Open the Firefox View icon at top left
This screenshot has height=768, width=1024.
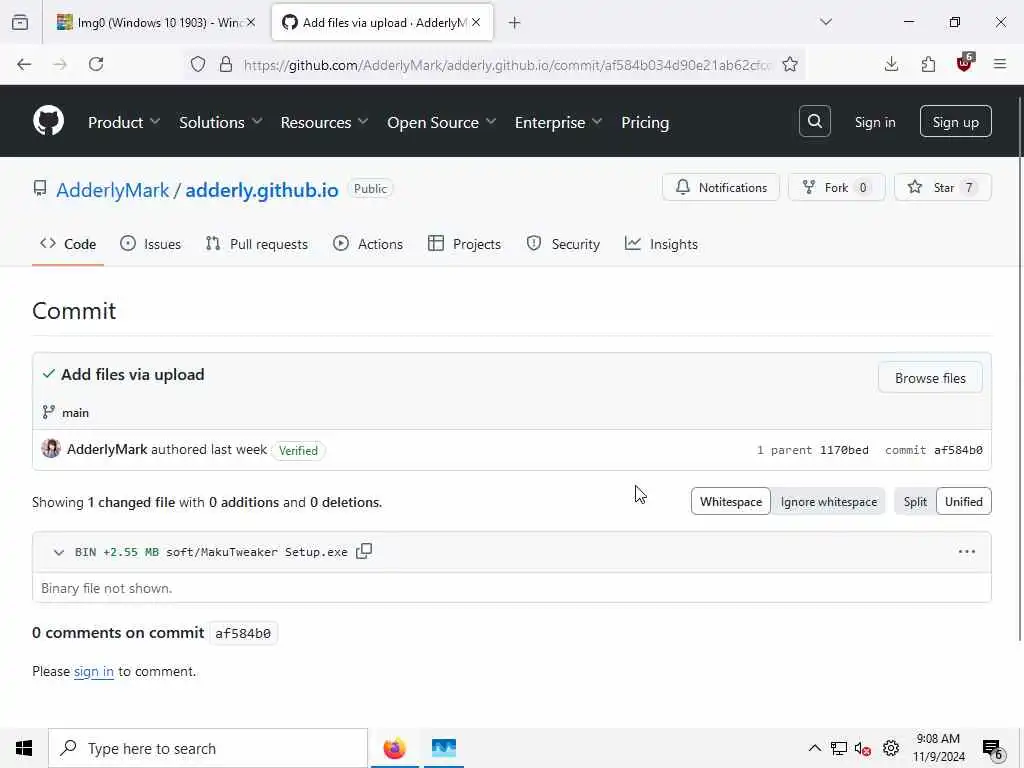tap(20, 23)
